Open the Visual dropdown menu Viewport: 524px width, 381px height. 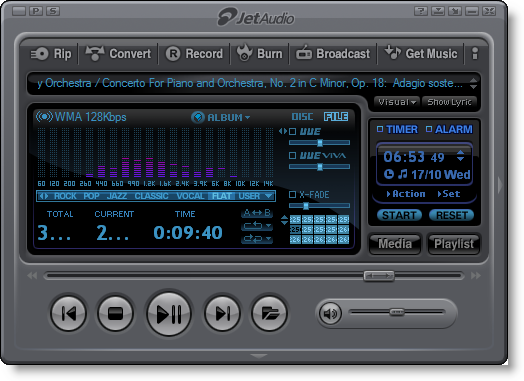pos(397,102)
